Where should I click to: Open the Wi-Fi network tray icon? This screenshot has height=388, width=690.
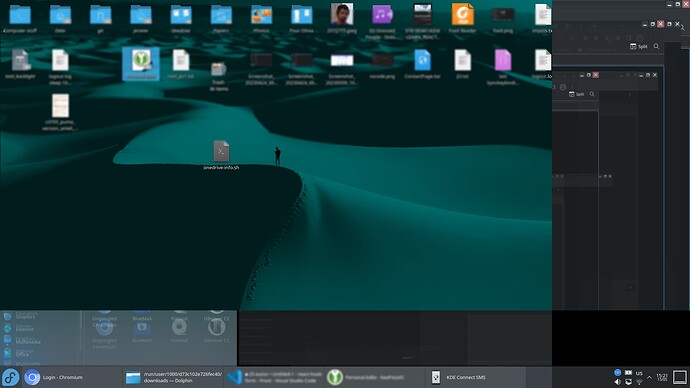(639, 382)
